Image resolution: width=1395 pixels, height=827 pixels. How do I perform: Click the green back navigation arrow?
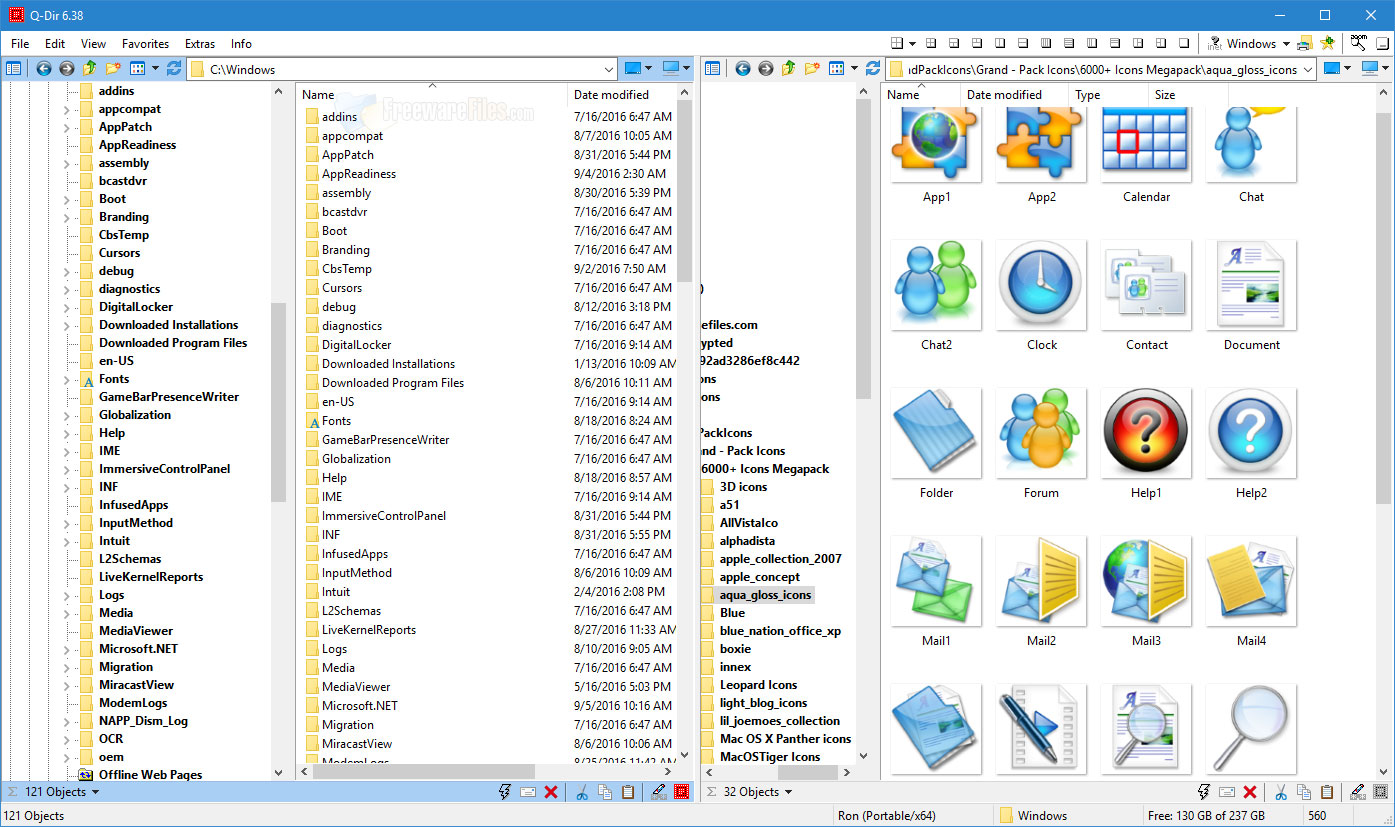point(43,68)
